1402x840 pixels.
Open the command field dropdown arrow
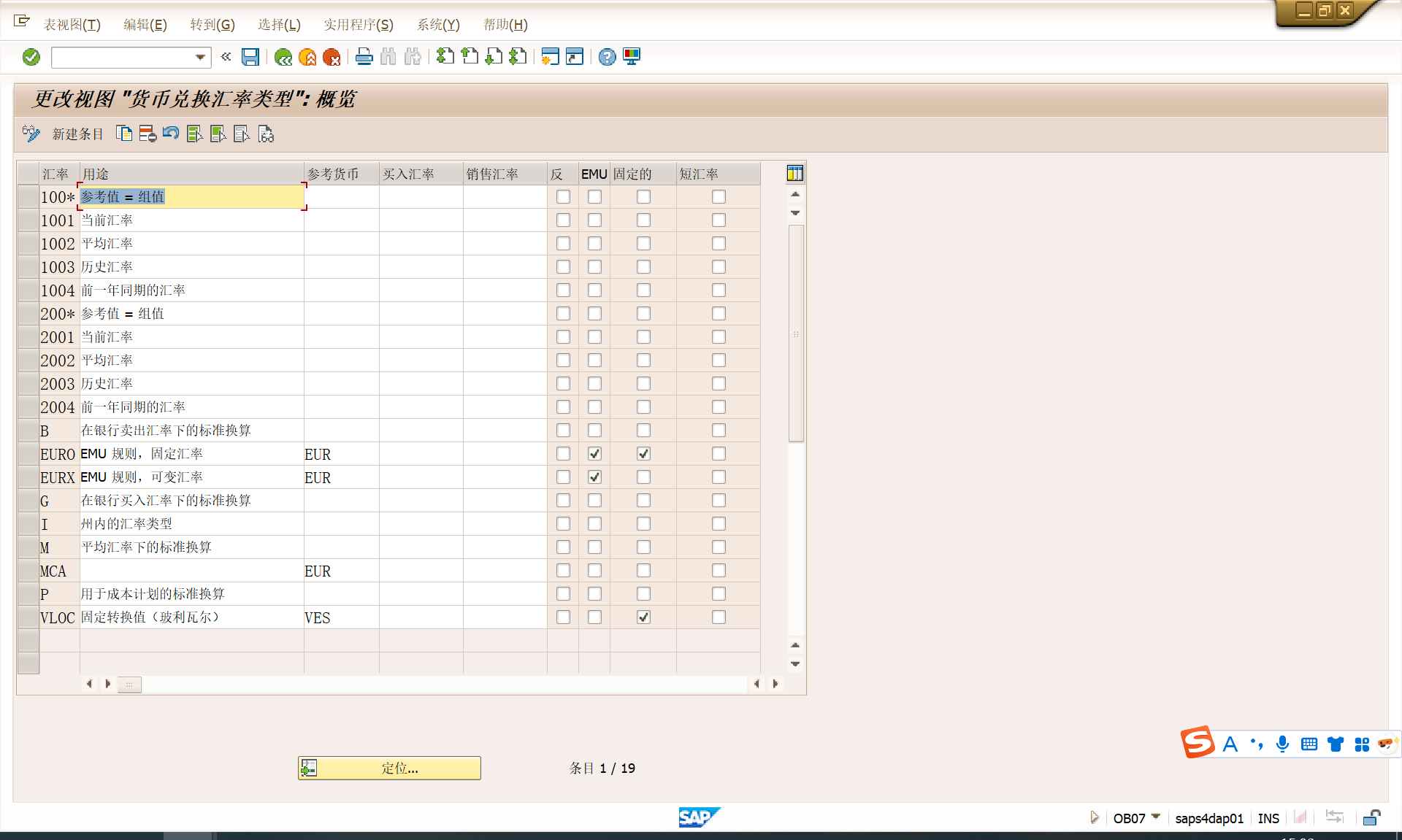(200, 57)
